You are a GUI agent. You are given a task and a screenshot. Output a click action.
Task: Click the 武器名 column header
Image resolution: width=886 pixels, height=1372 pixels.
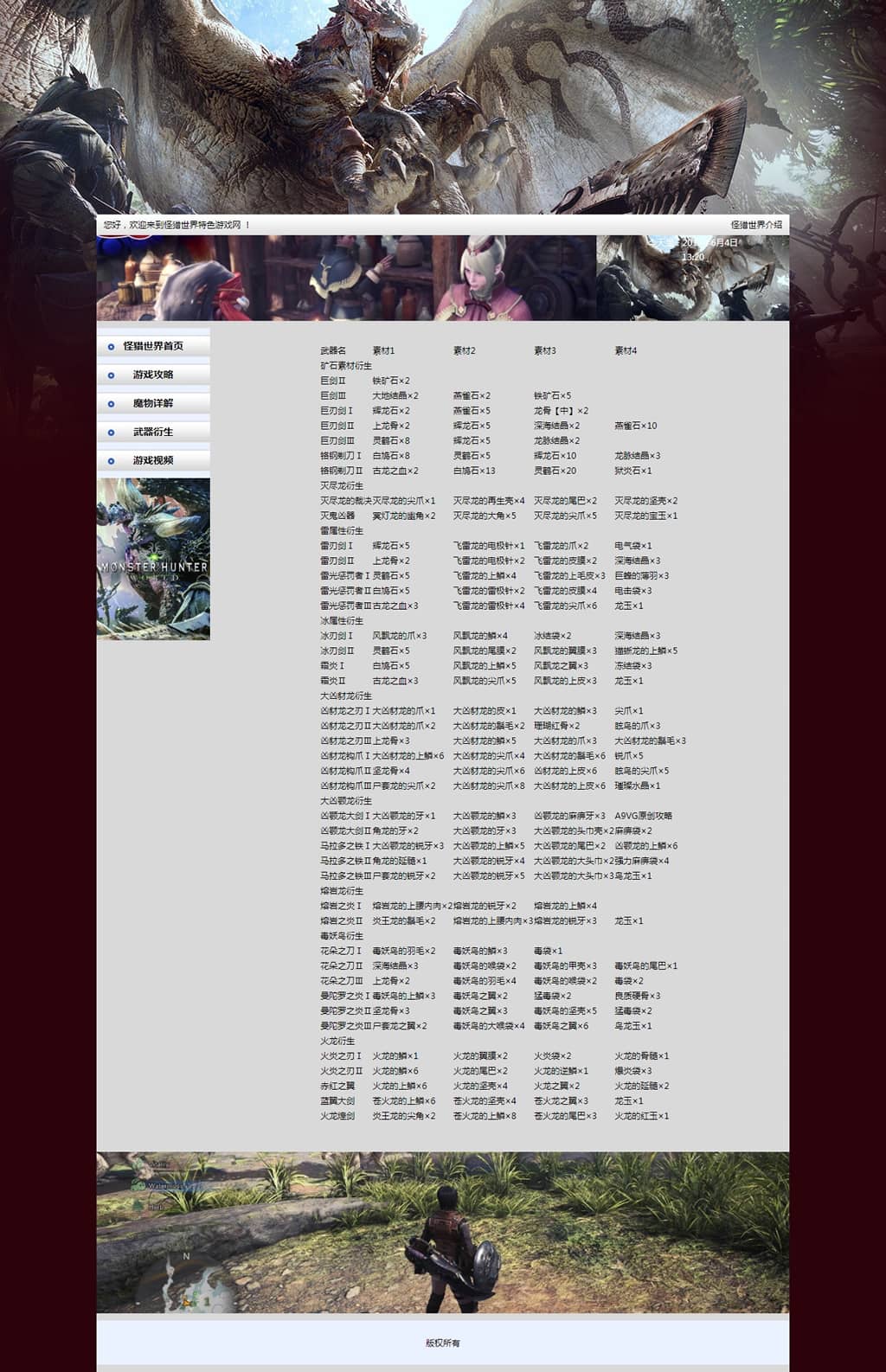click(333, 351)
